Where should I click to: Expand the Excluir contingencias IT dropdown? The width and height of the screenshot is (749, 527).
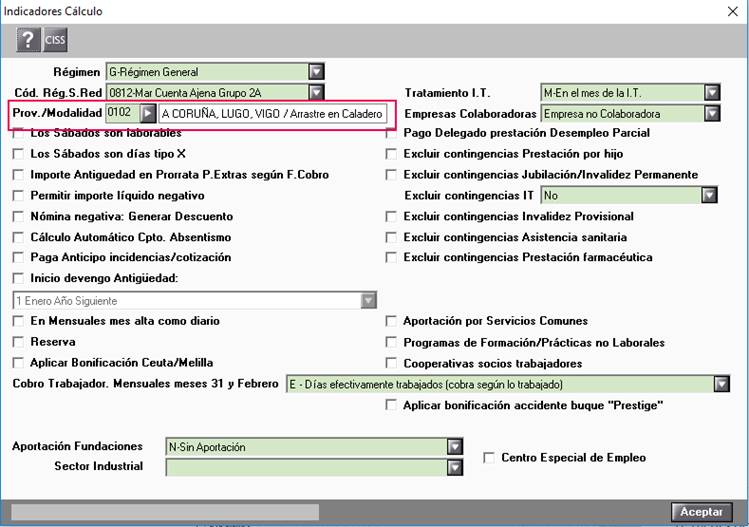point(709,195)
